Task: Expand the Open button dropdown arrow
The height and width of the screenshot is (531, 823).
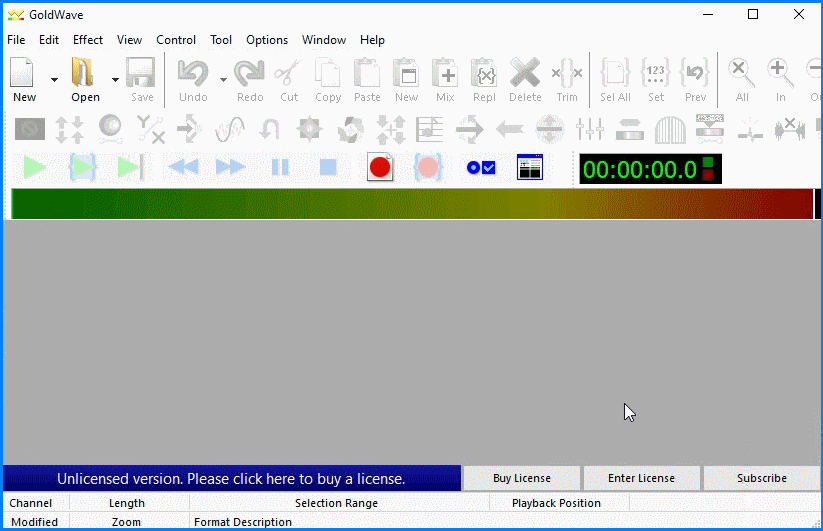Action: [115, 80]
